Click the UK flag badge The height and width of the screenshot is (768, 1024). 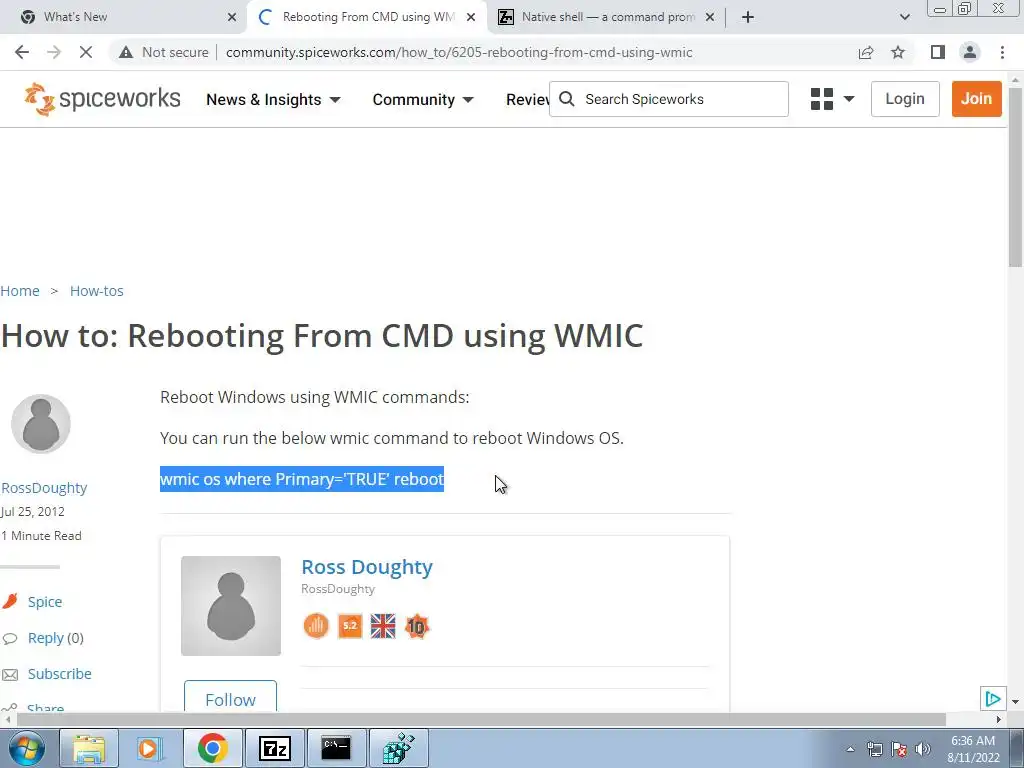[x=383, y=626]
